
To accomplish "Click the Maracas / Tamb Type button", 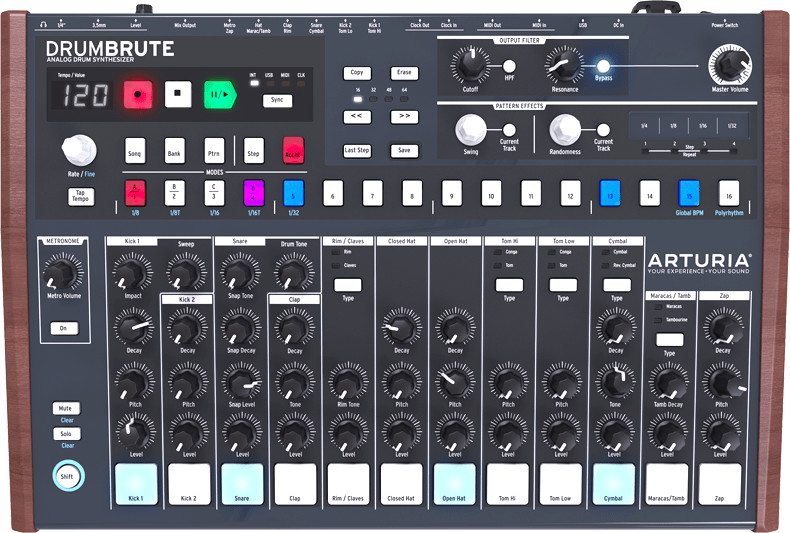I will (x=670, y=339).
